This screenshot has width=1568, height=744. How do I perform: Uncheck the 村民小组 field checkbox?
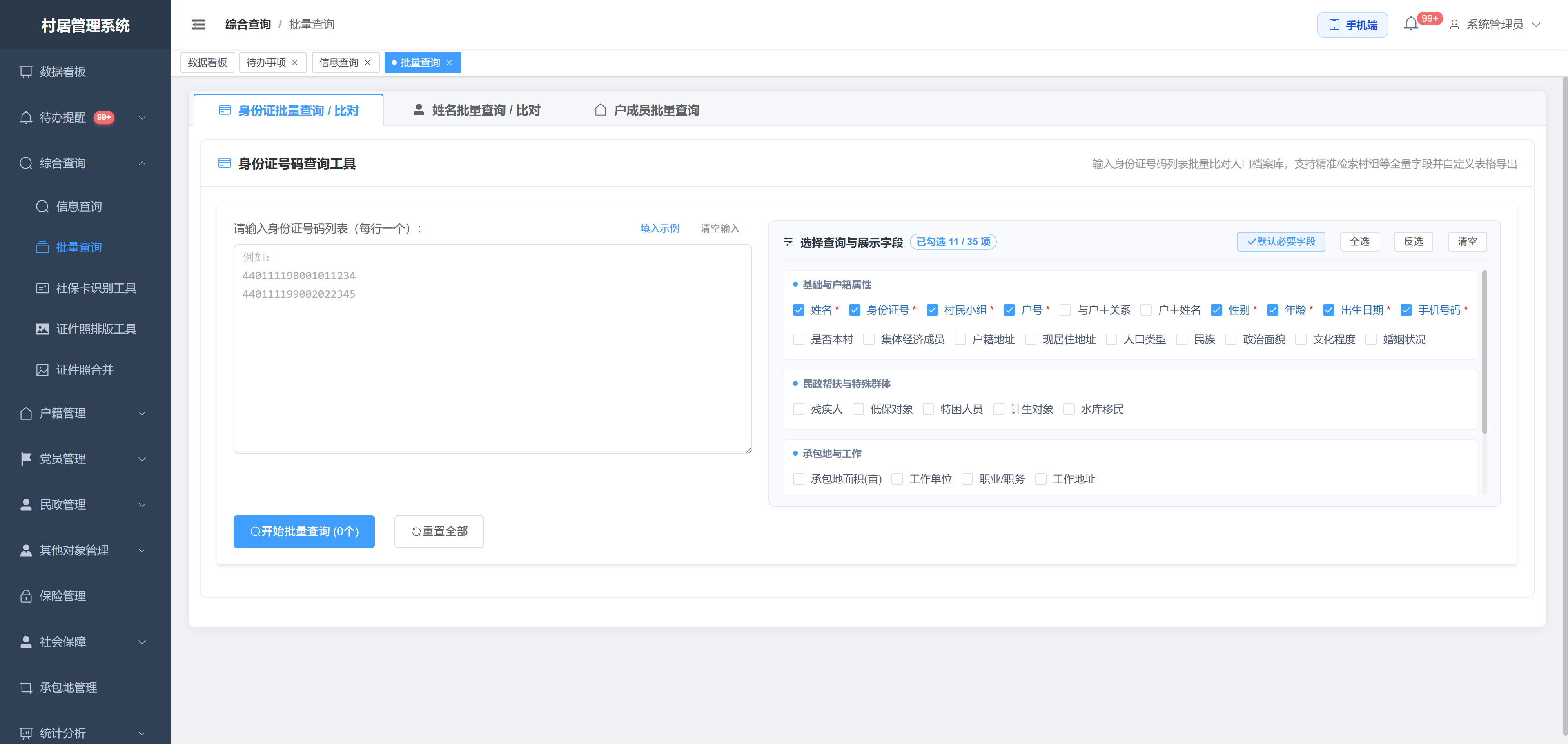coord(932,310)
